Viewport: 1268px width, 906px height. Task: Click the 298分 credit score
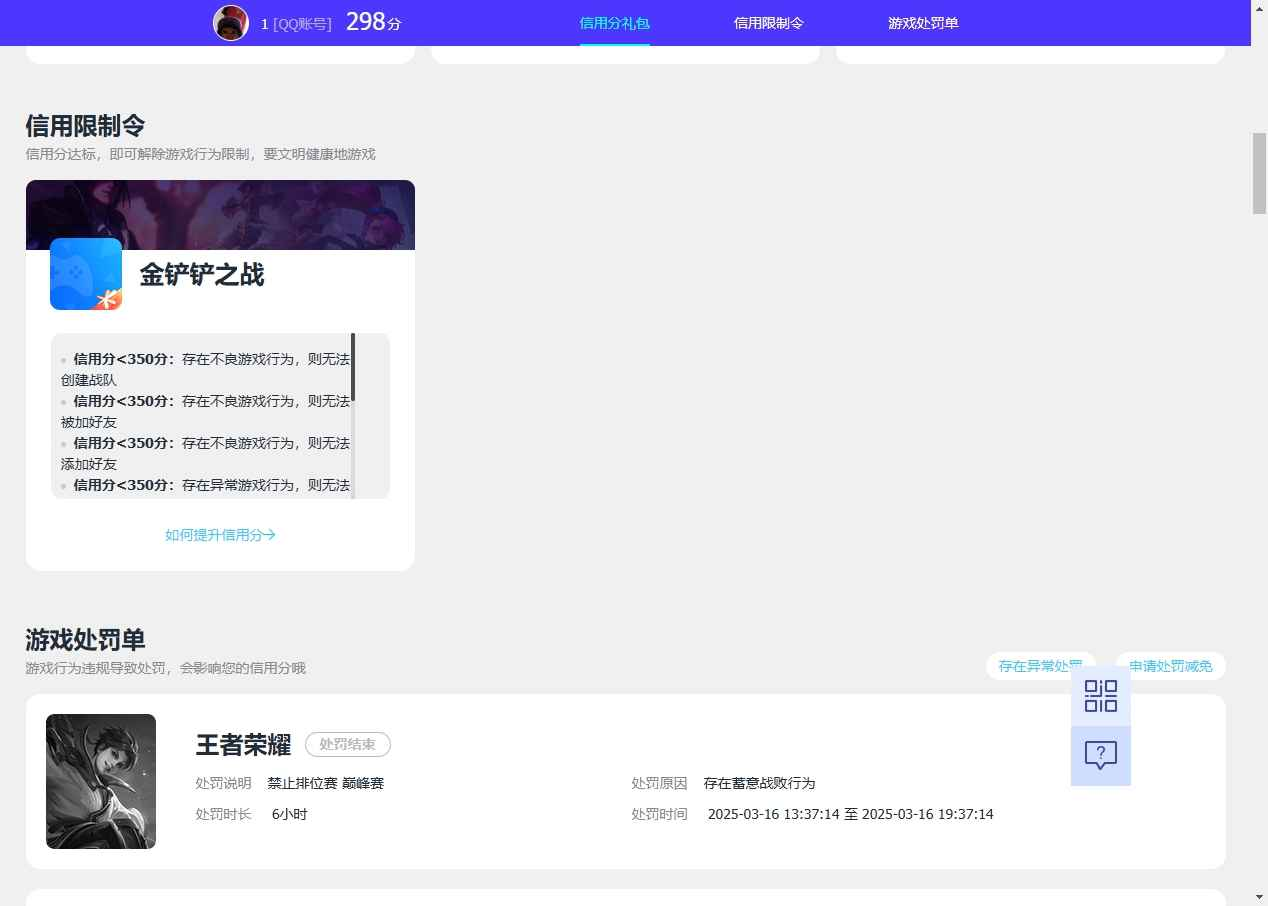[x=373, y=22]
